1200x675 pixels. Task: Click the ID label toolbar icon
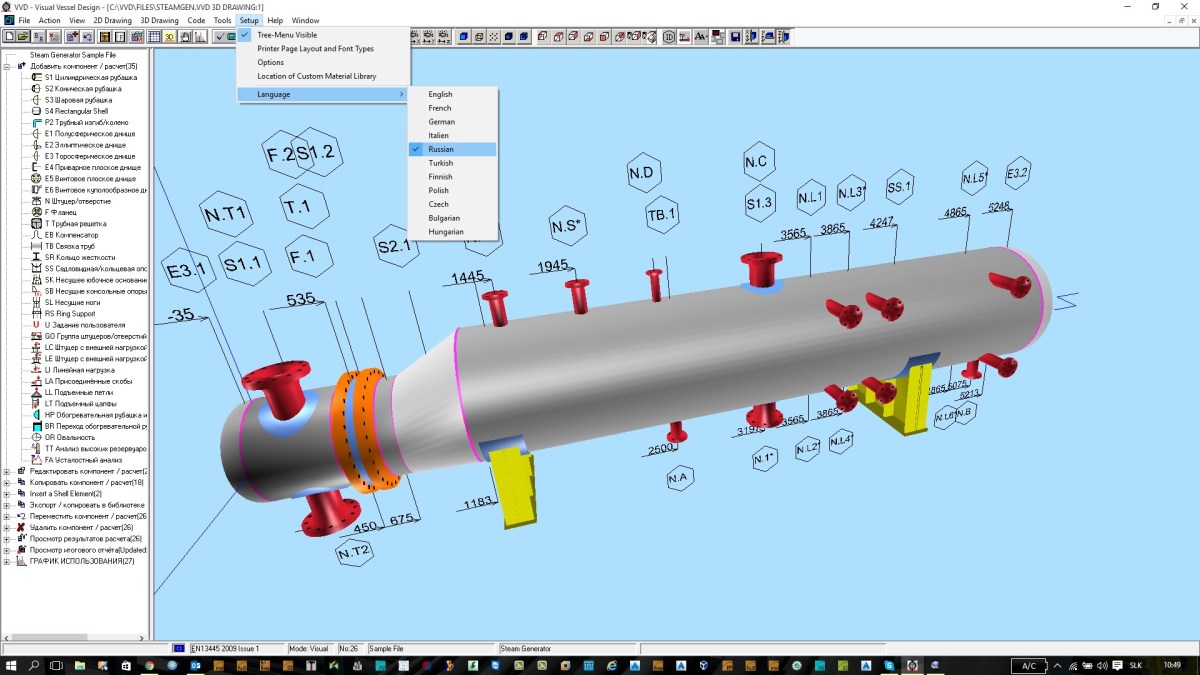(669, 37)
